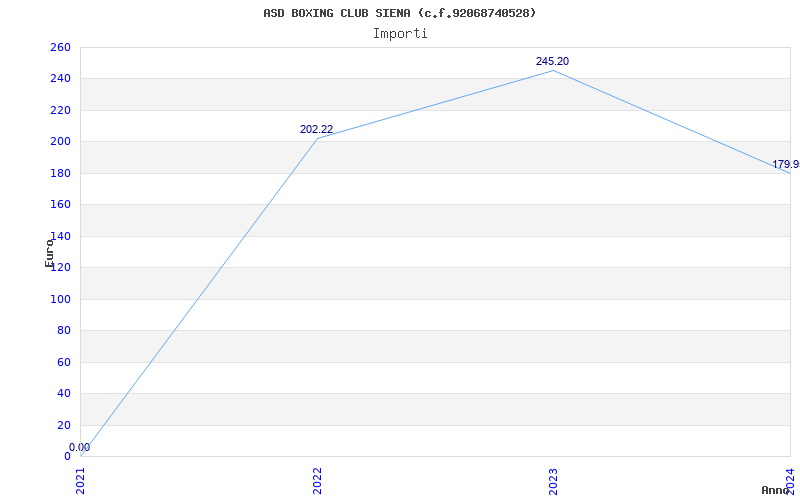800x500 pixels.
Task: Click the 2024 x-axis label
Action: [x=790, y=481]
